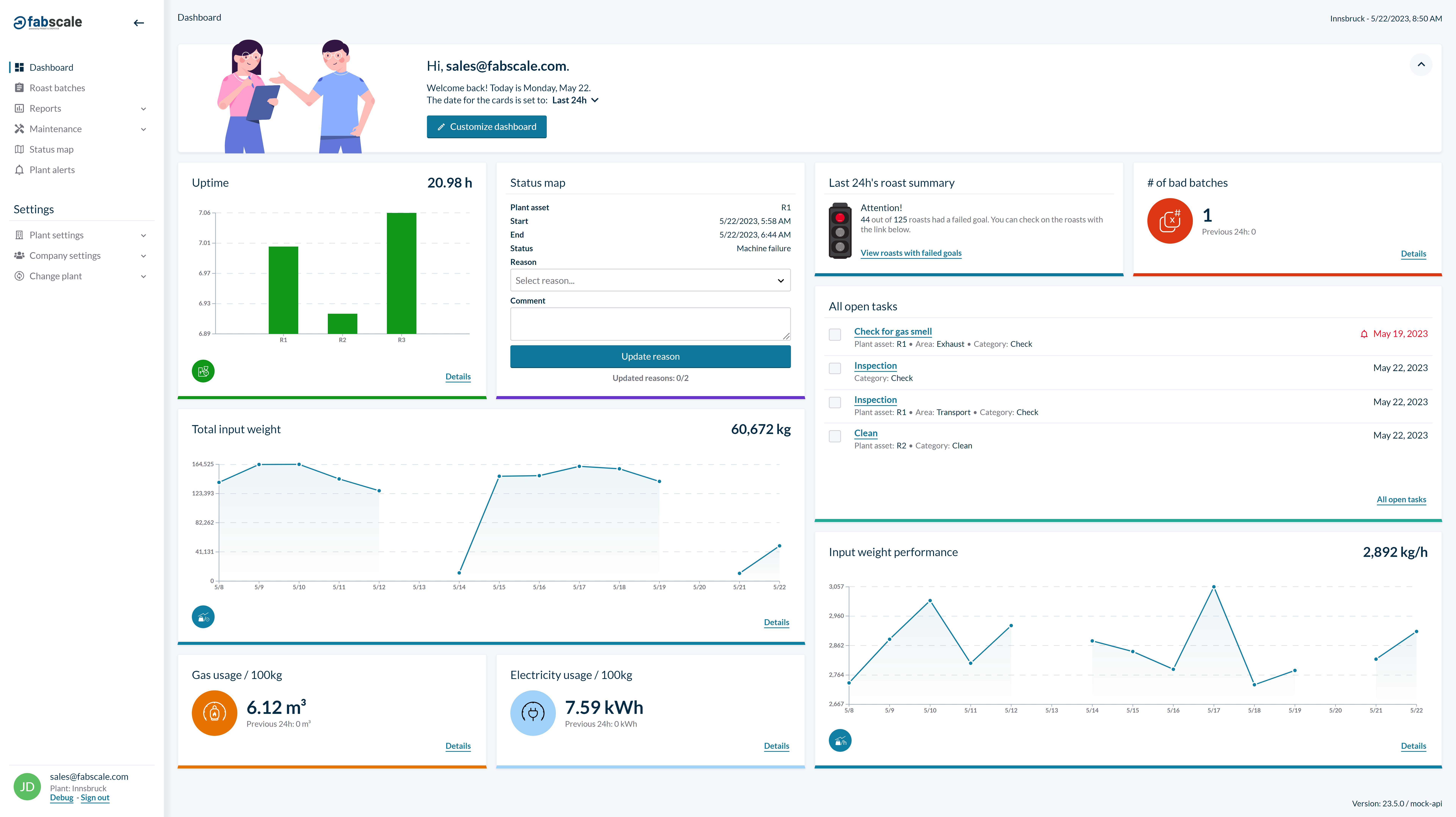Click into the Comment text box
Image resolution: width=1456 pixels, height=817 pixels.
click(650, 324)
